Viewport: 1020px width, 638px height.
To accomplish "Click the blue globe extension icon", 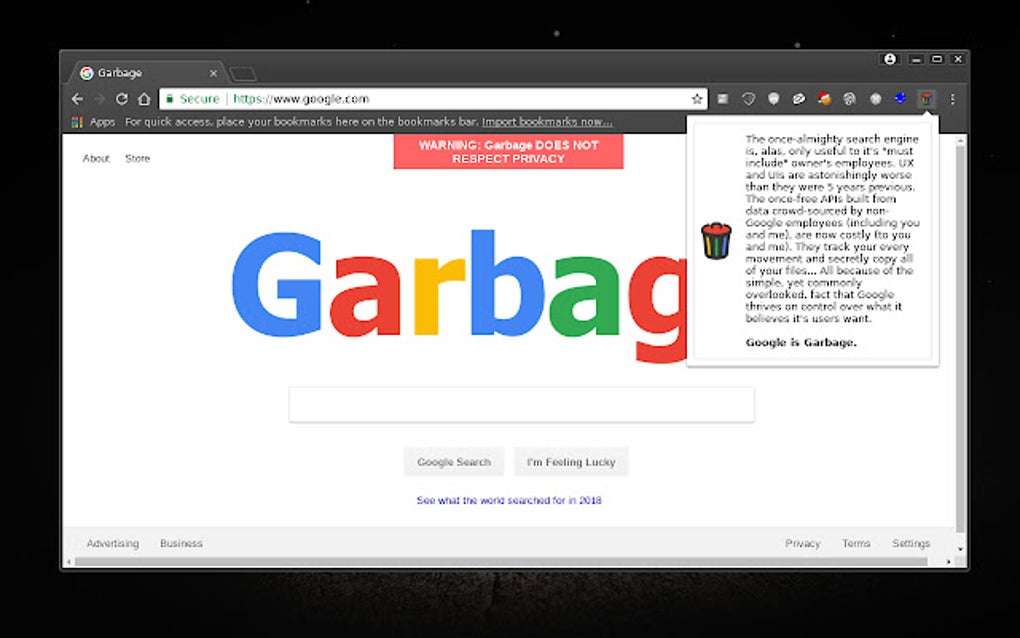I will point(900,99).
